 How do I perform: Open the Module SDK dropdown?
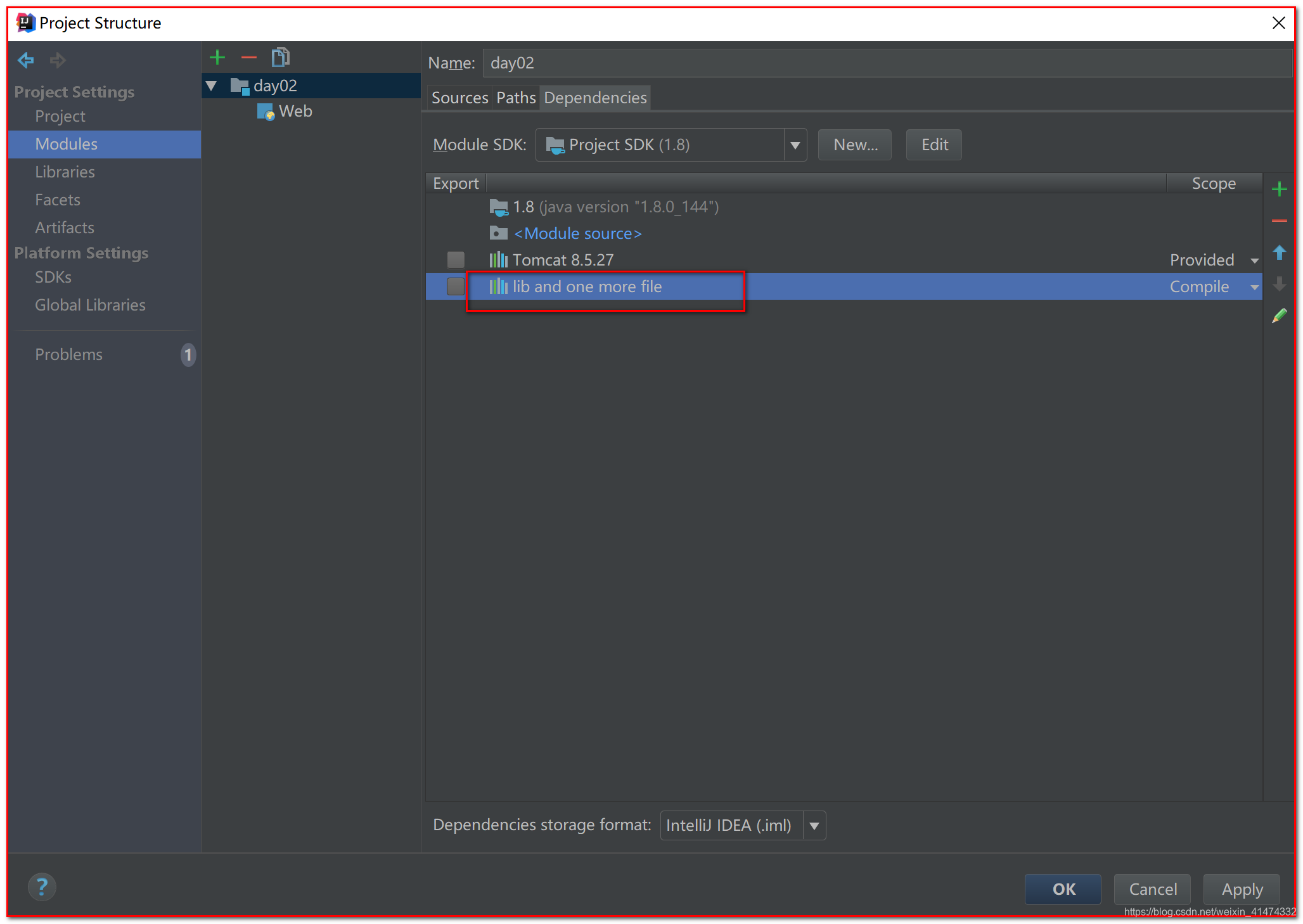795,144
